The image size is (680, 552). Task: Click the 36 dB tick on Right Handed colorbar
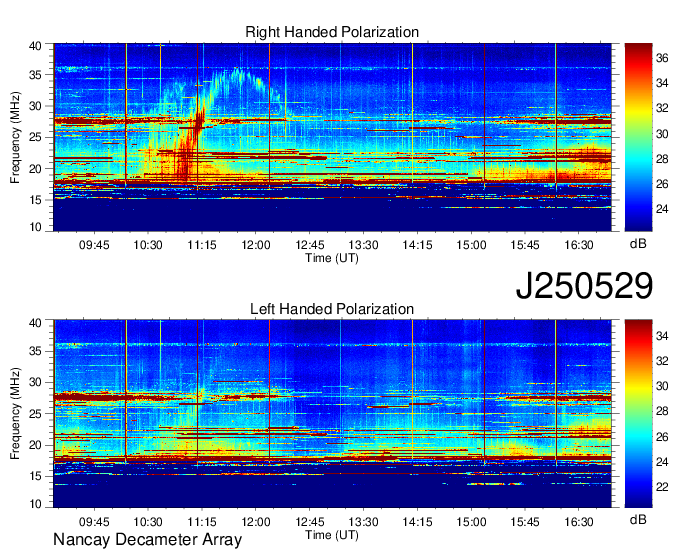[662, 58]
